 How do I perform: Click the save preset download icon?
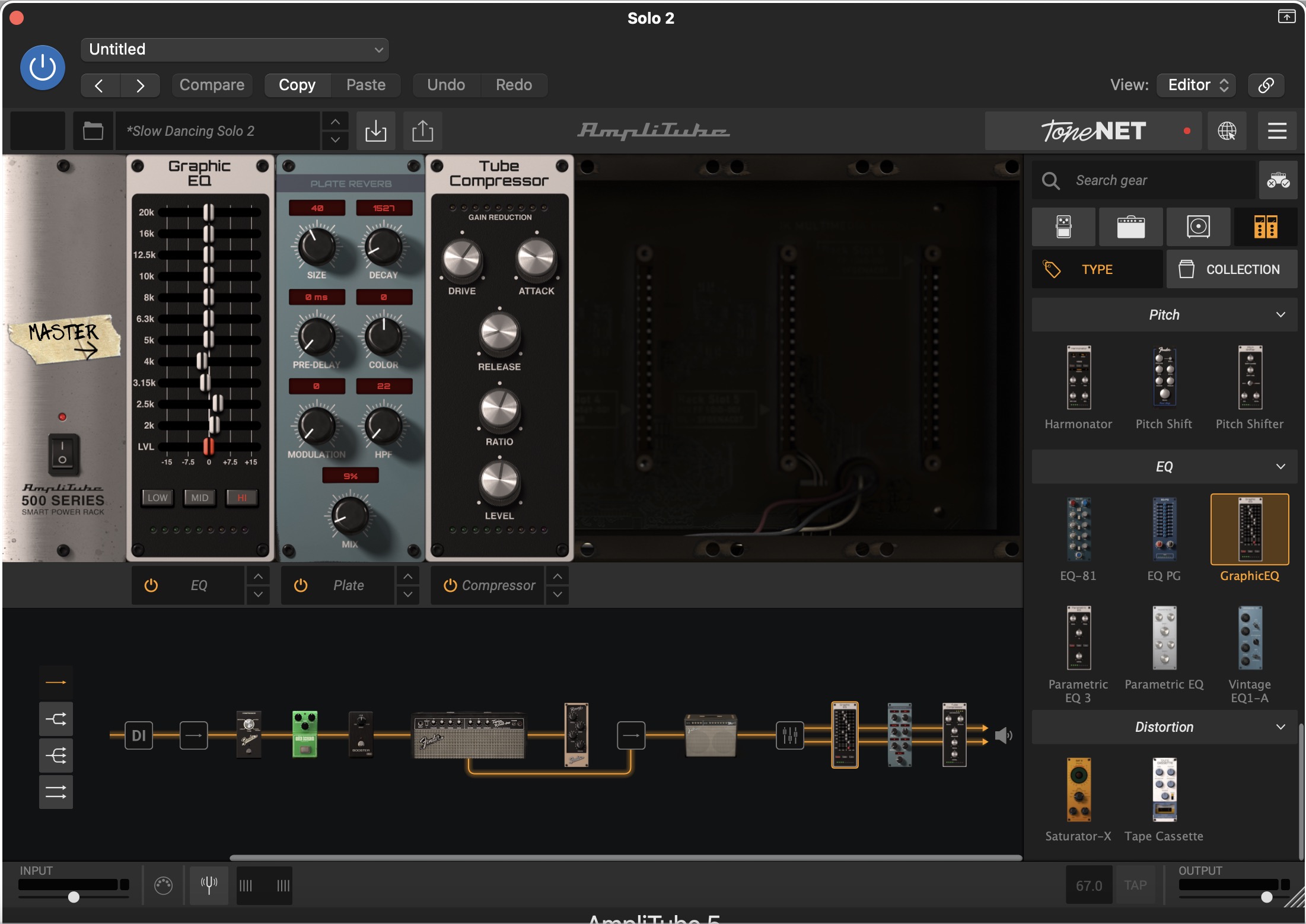pyautogui.click(x=375, y=131)
